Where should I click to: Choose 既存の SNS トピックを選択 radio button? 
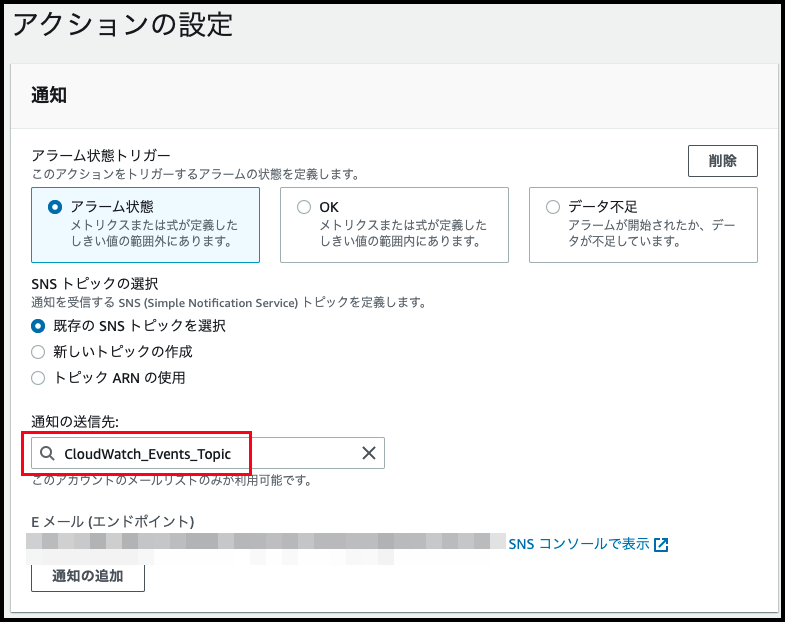[38, 326]
